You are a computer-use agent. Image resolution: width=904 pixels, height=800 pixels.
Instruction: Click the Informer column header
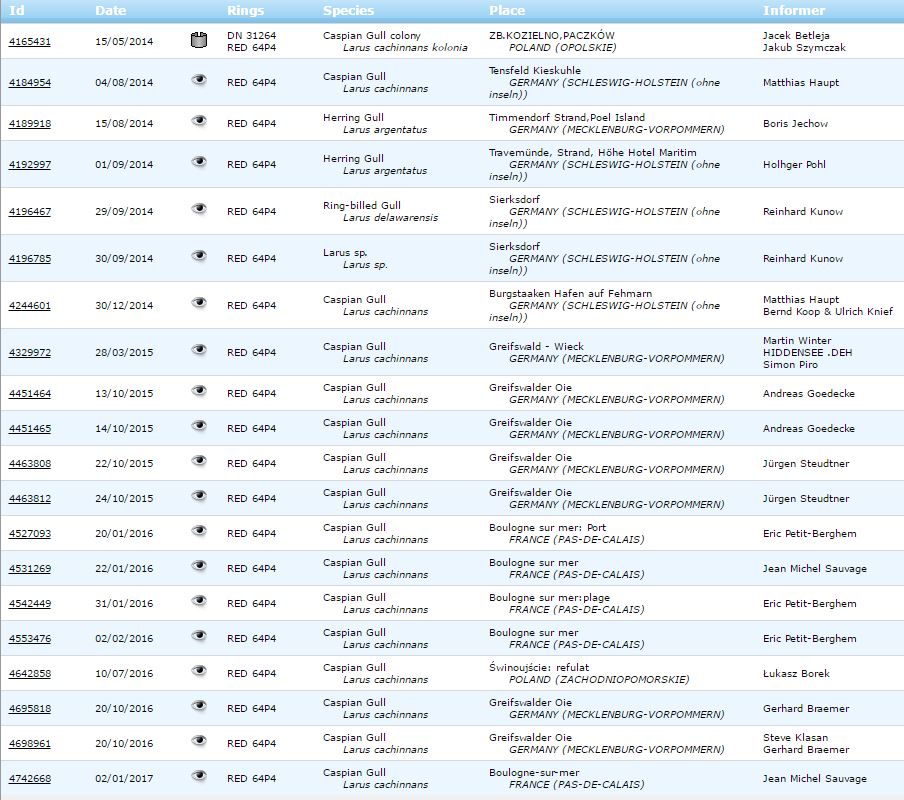click(794, 11)
